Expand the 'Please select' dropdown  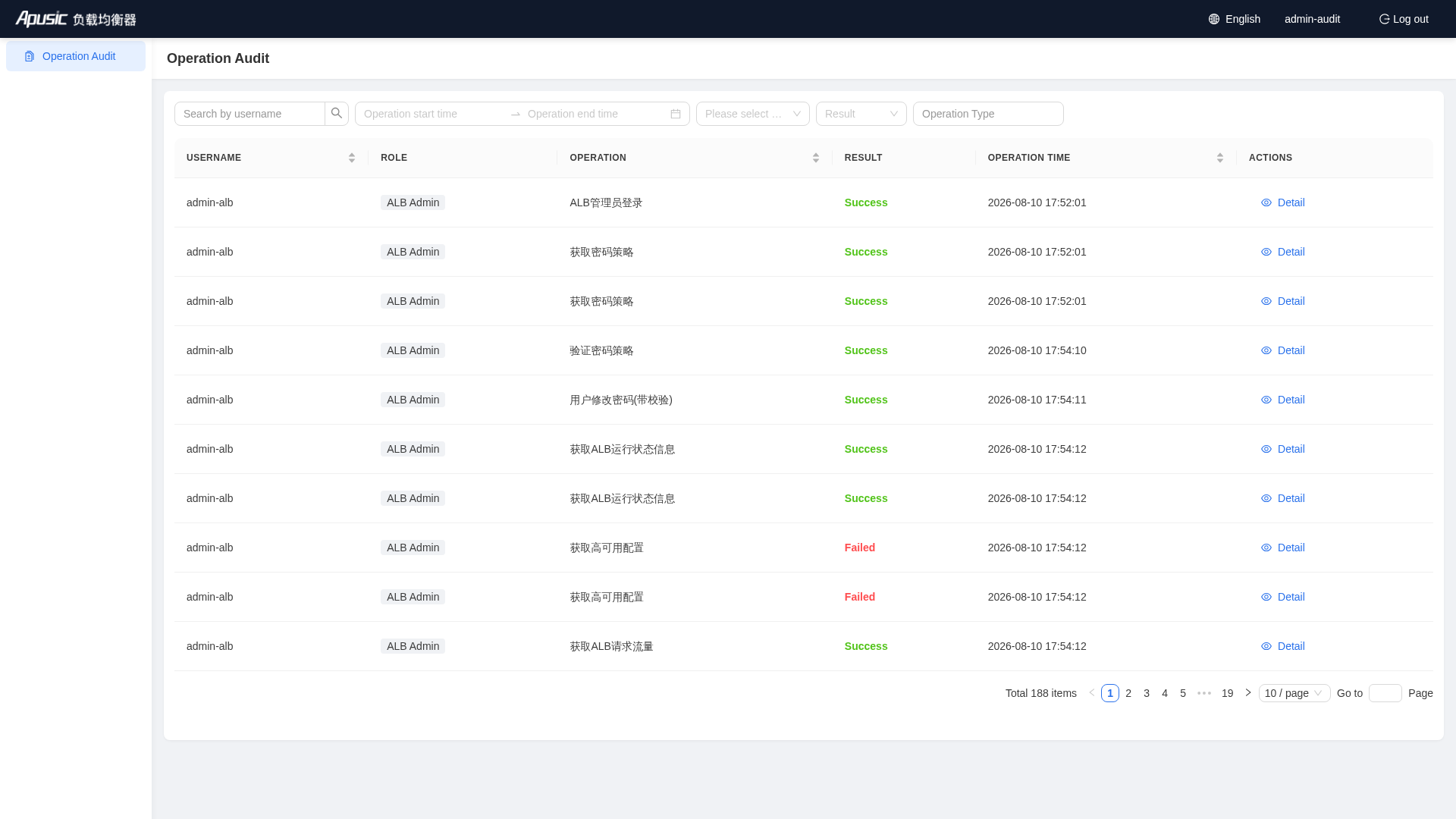coord(753,114)
